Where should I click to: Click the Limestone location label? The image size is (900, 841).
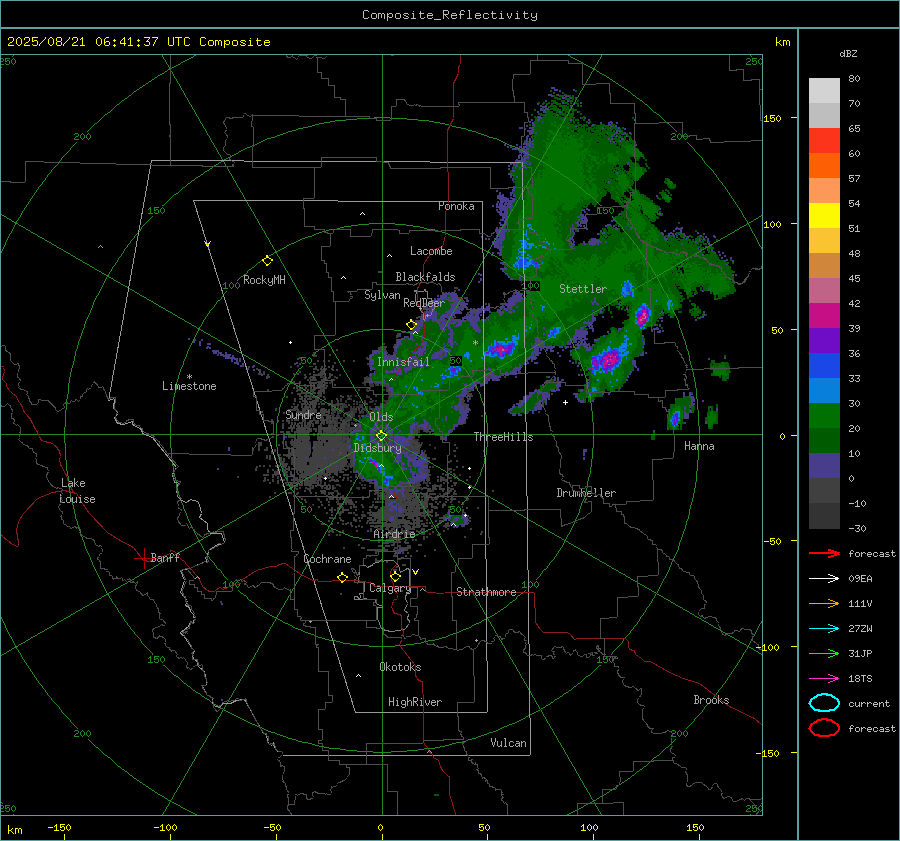[189, 386]
